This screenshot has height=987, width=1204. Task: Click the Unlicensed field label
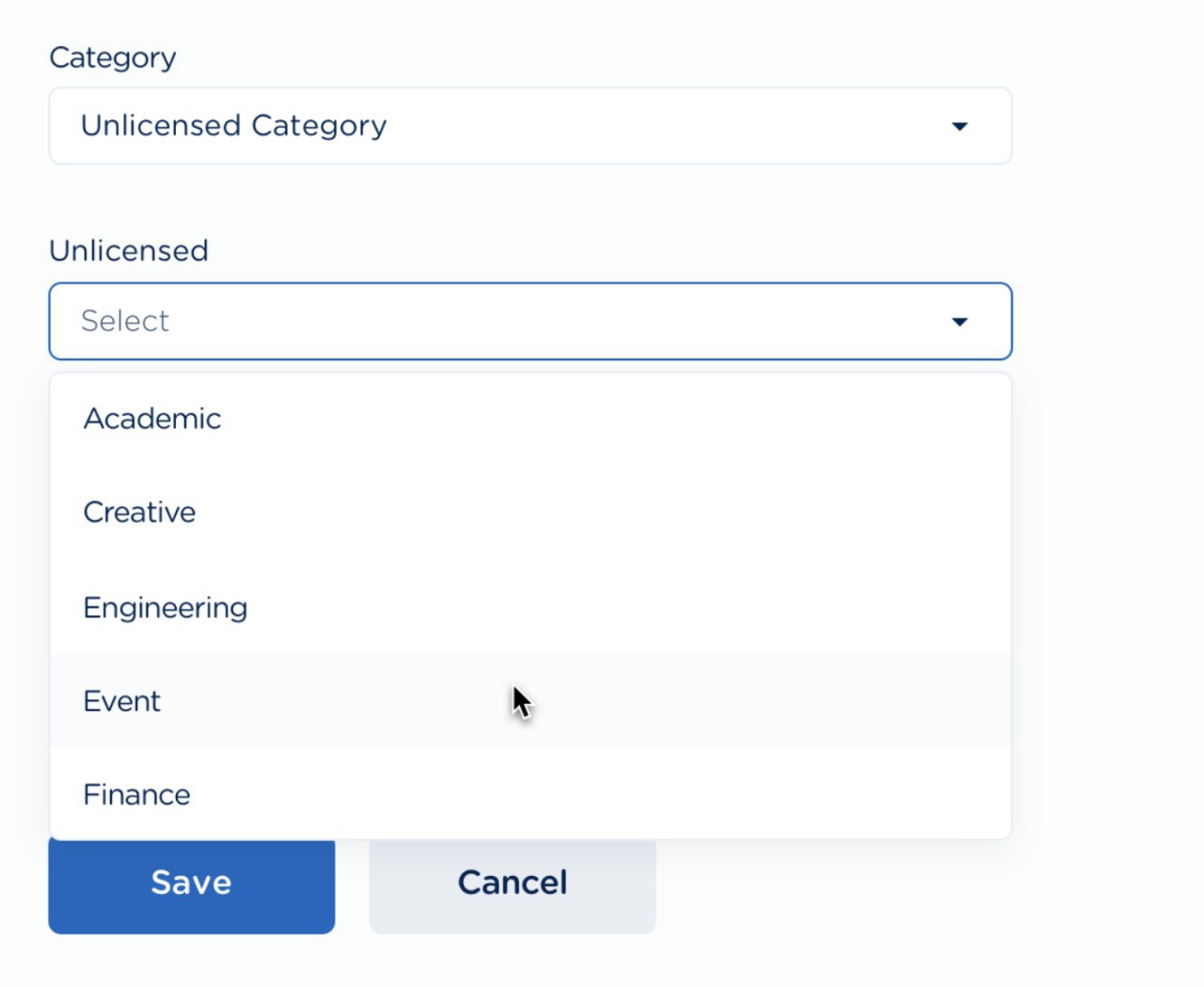coord(129,250)
